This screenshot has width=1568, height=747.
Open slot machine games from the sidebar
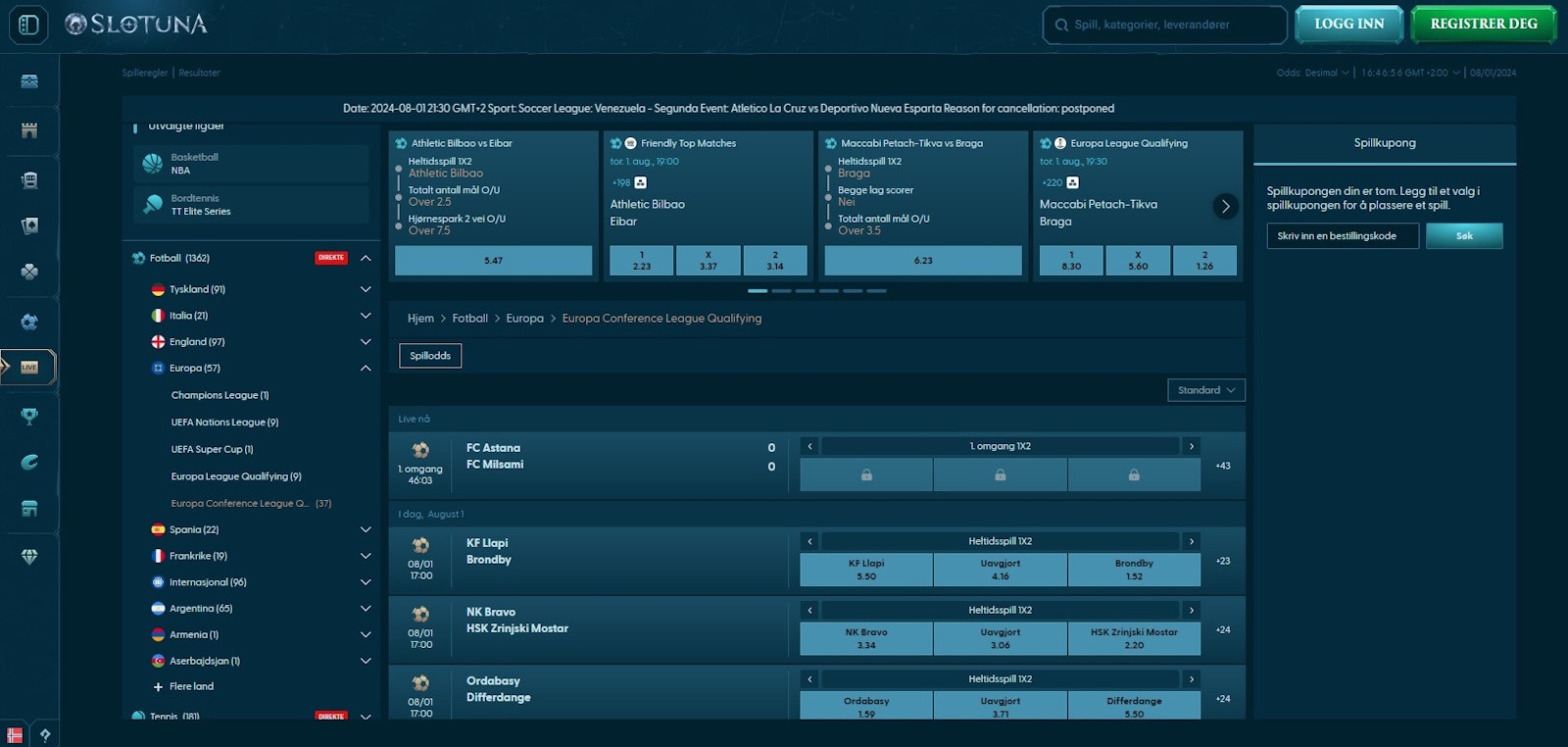tap(29, 179)
